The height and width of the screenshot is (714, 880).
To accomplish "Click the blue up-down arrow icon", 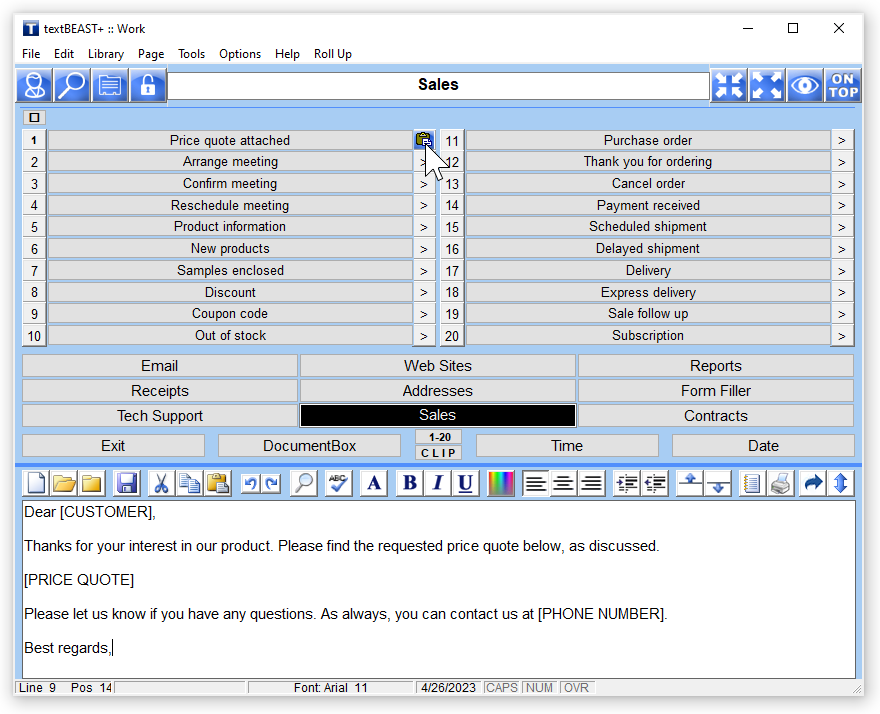I will [x=841, y=483].
